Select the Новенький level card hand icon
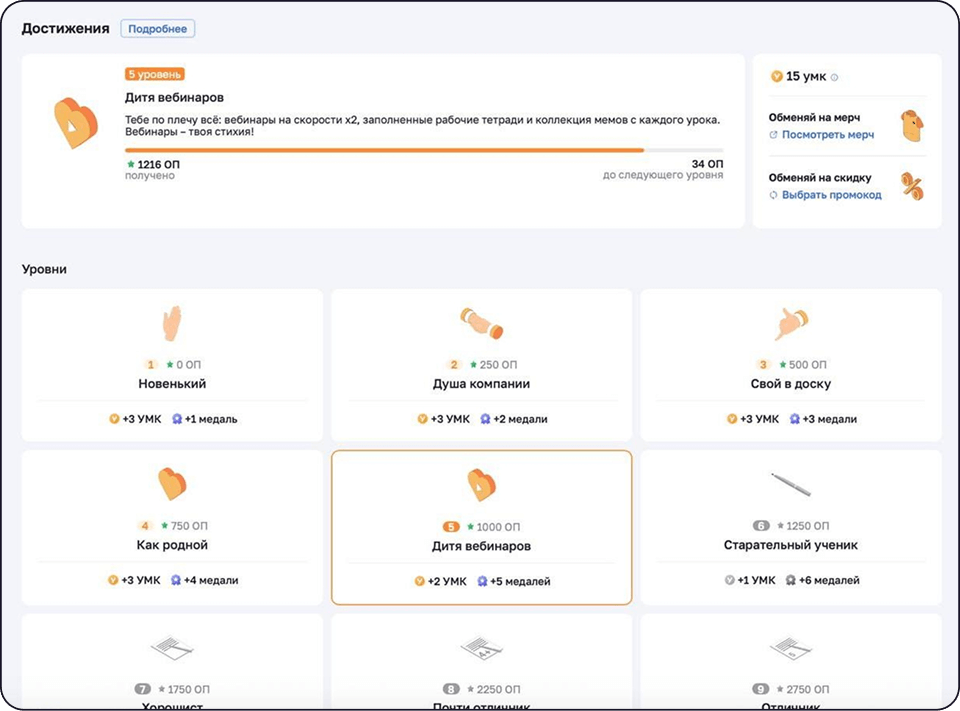960x711 pixels. click(172, 324)
